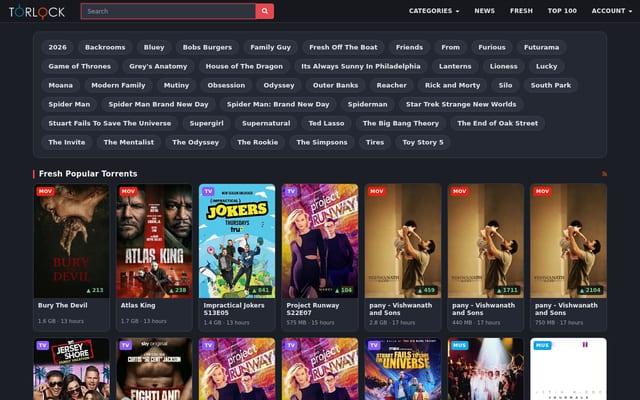Open the Game of Thrones tag
Image resolution: width=640 pixels, height=400 pixels.
tap(80, 66)
